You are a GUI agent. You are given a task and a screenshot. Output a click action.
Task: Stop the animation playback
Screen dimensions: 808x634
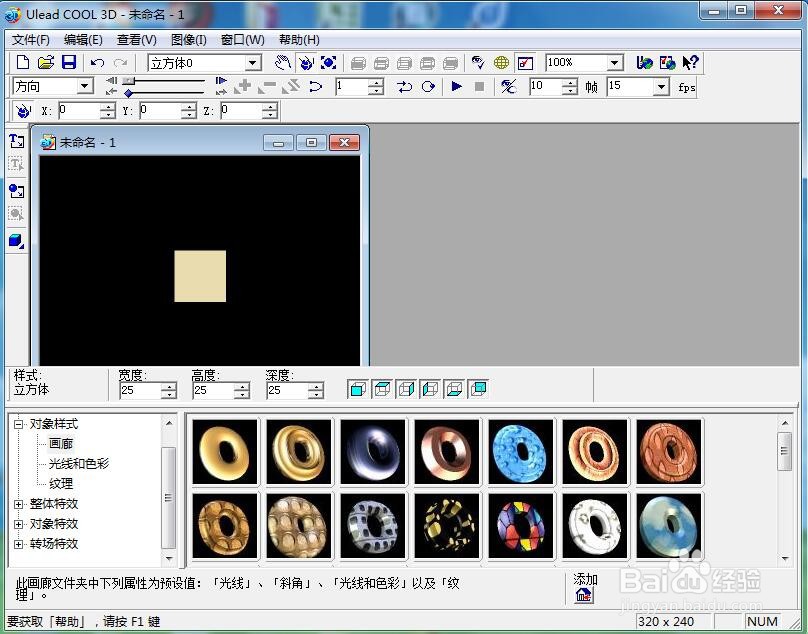pyautogui.click(x=479, y=87)
